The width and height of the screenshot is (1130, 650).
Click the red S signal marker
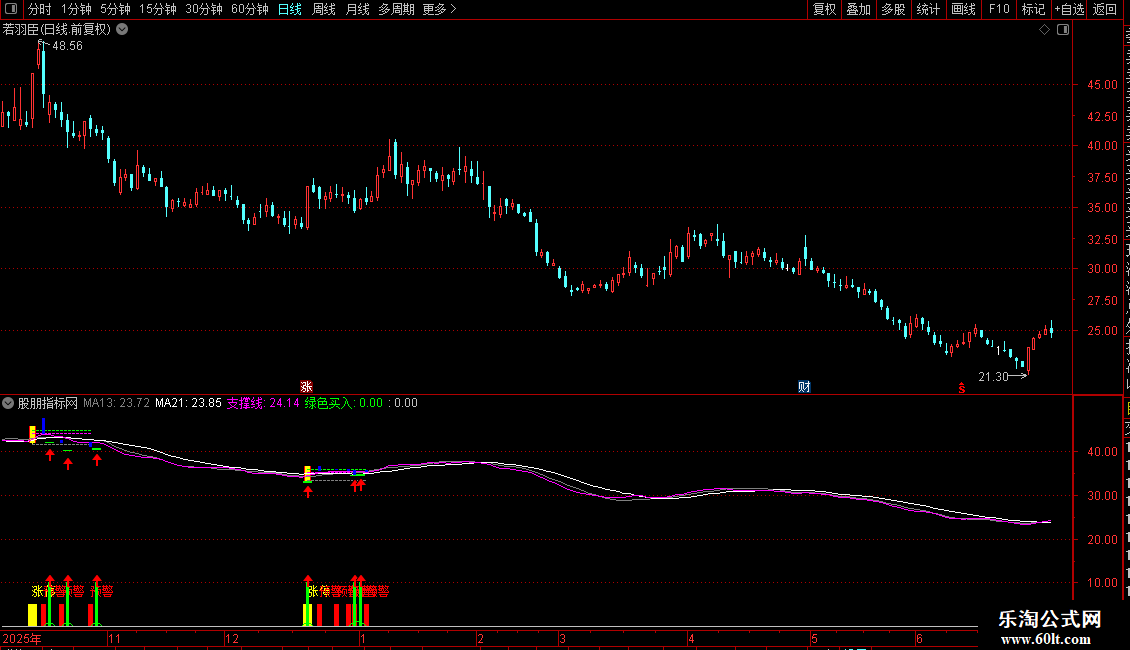[x=961, y=388]
